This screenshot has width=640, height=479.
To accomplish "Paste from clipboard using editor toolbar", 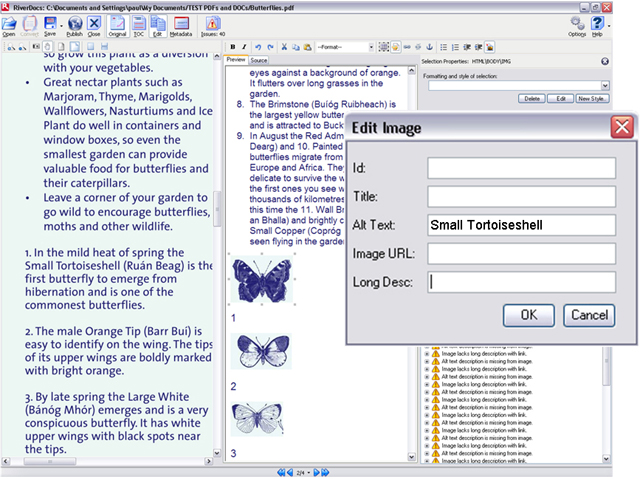I will 308,47.
